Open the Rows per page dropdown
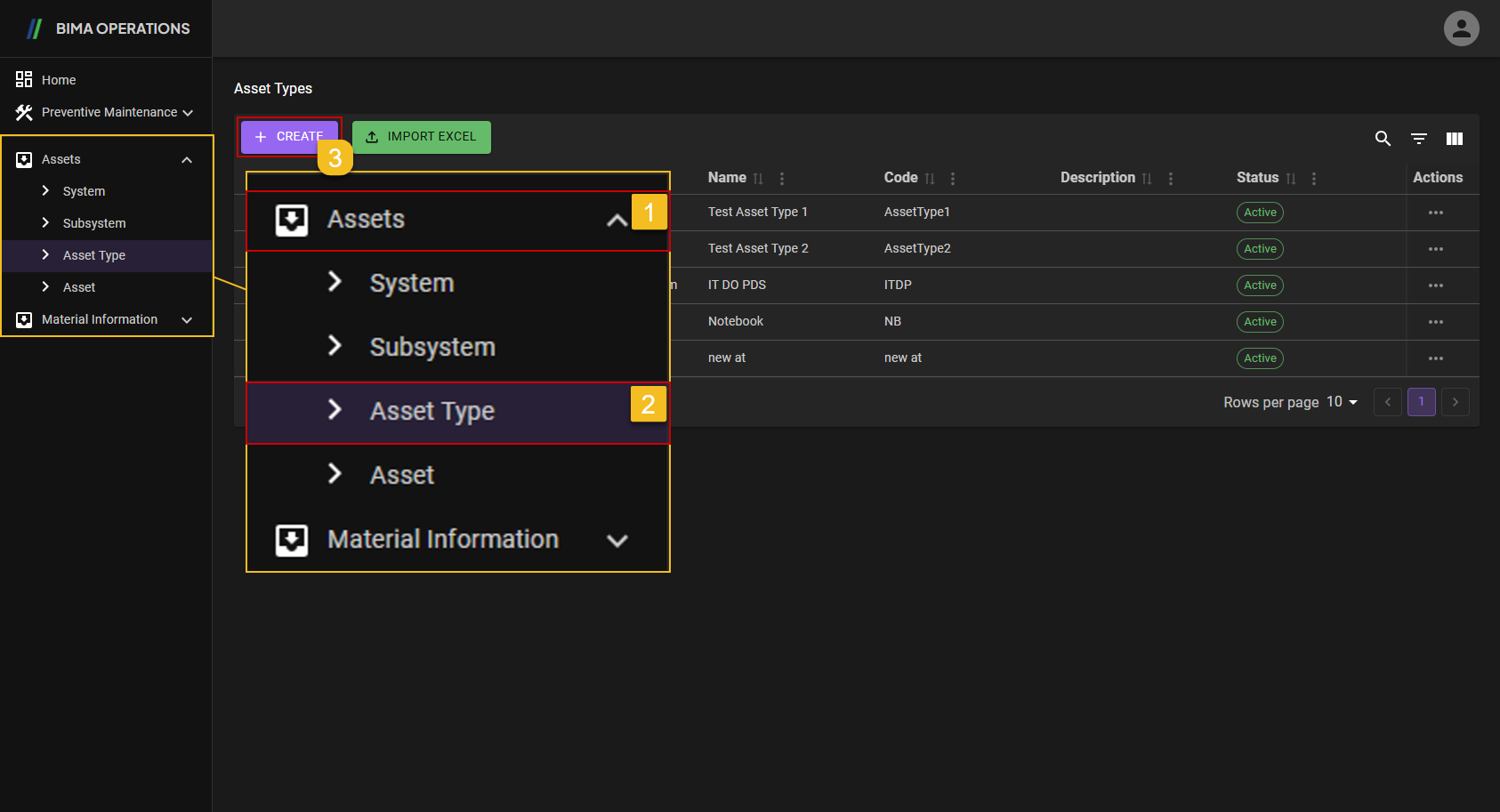 tap(1342, 402)
